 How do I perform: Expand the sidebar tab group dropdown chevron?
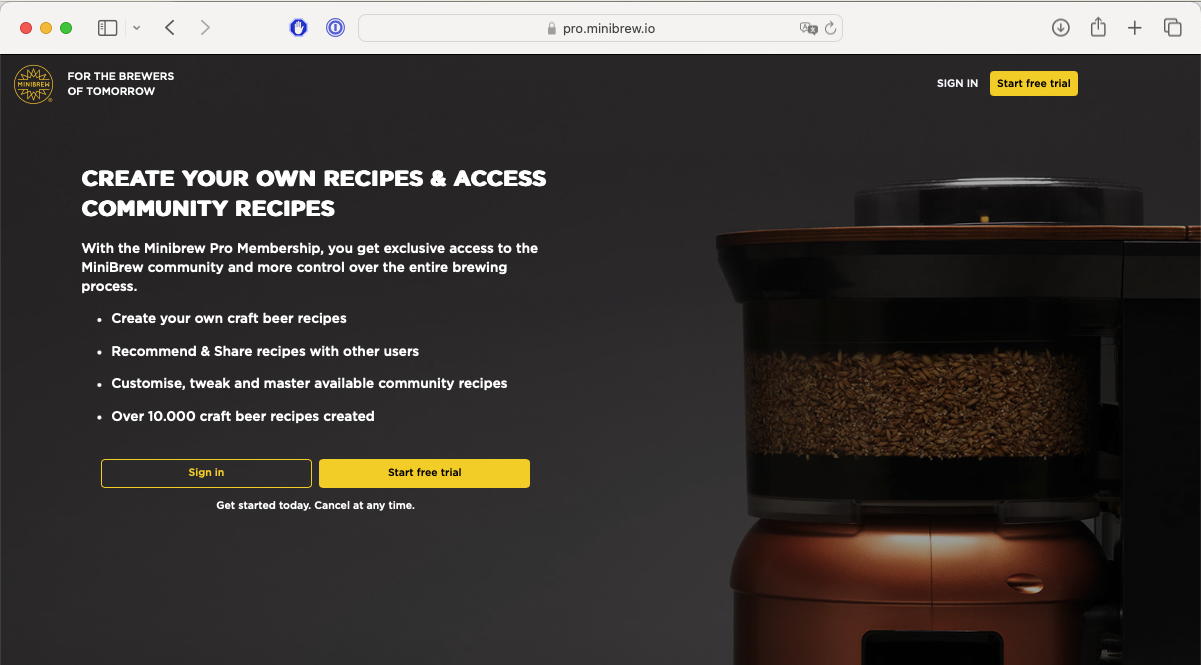137,28
